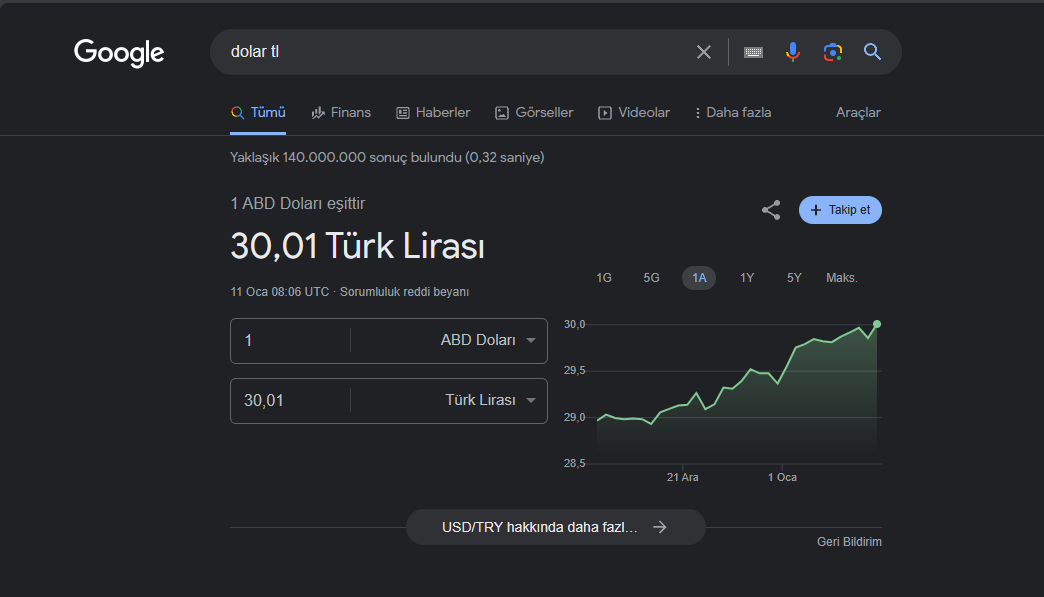Switch to the Finans tab
Viewport: 1044px width, 597px height.
pyautogui.click(x=341, y=112)
